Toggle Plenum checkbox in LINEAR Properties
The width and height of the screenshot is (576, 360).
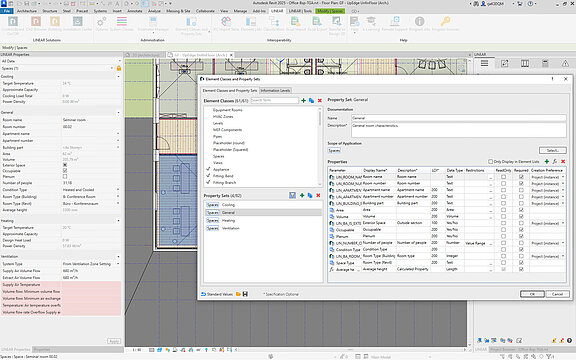tap(65, 177)
